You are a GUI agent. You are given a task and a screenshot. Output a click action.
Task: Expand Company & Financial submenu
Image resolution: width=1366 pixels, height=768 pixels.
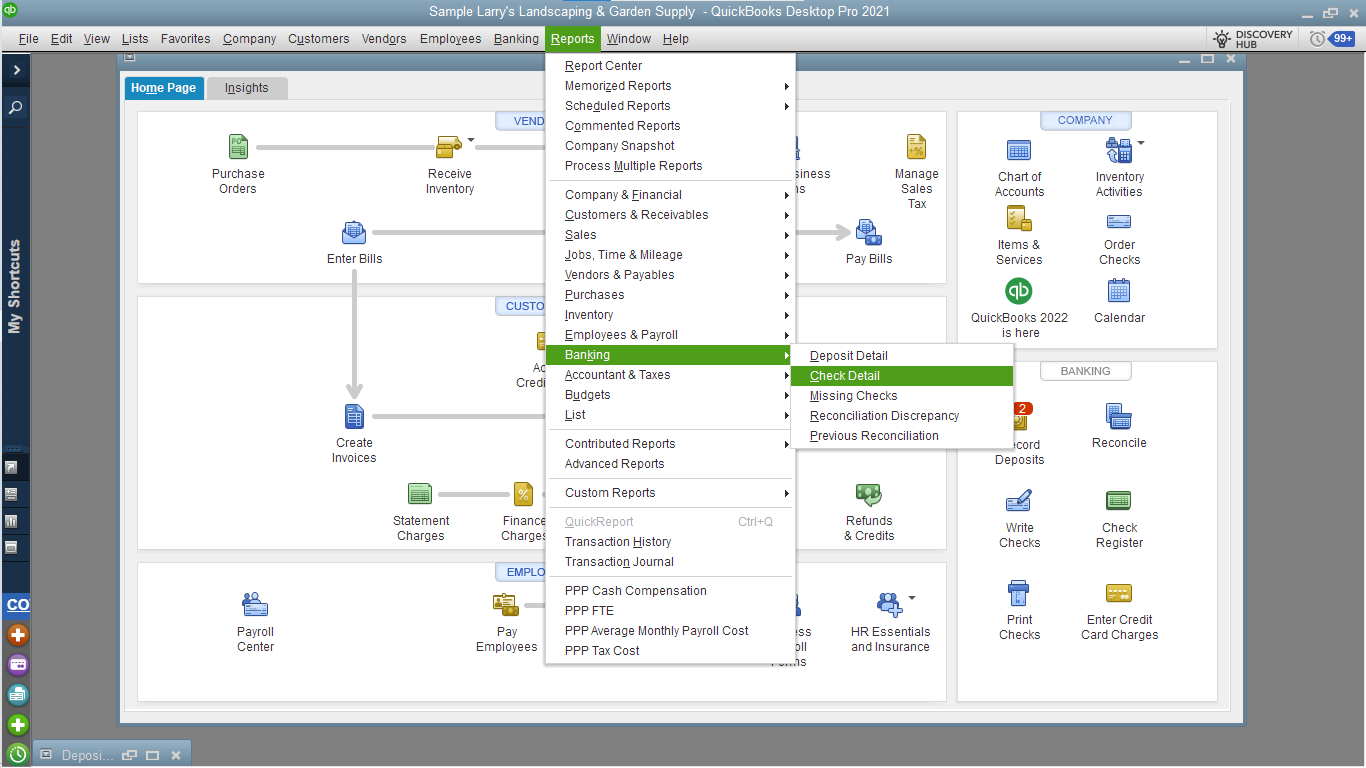pyautogui.click(x=671, y=195)
